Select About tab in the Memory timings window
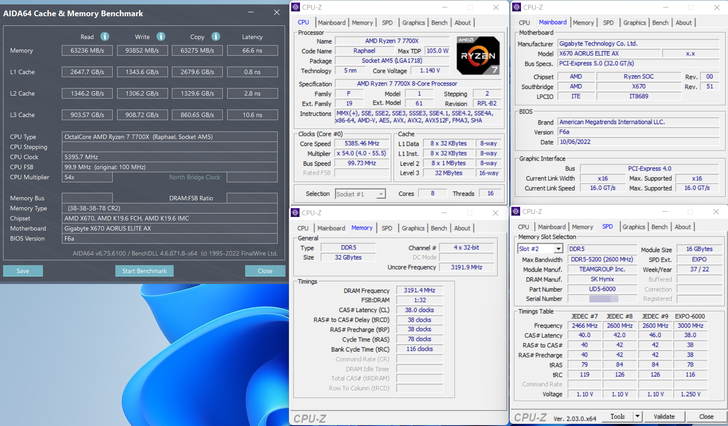Image resolution: width=728 pixels, height=426 pixels. click(463, 227)
